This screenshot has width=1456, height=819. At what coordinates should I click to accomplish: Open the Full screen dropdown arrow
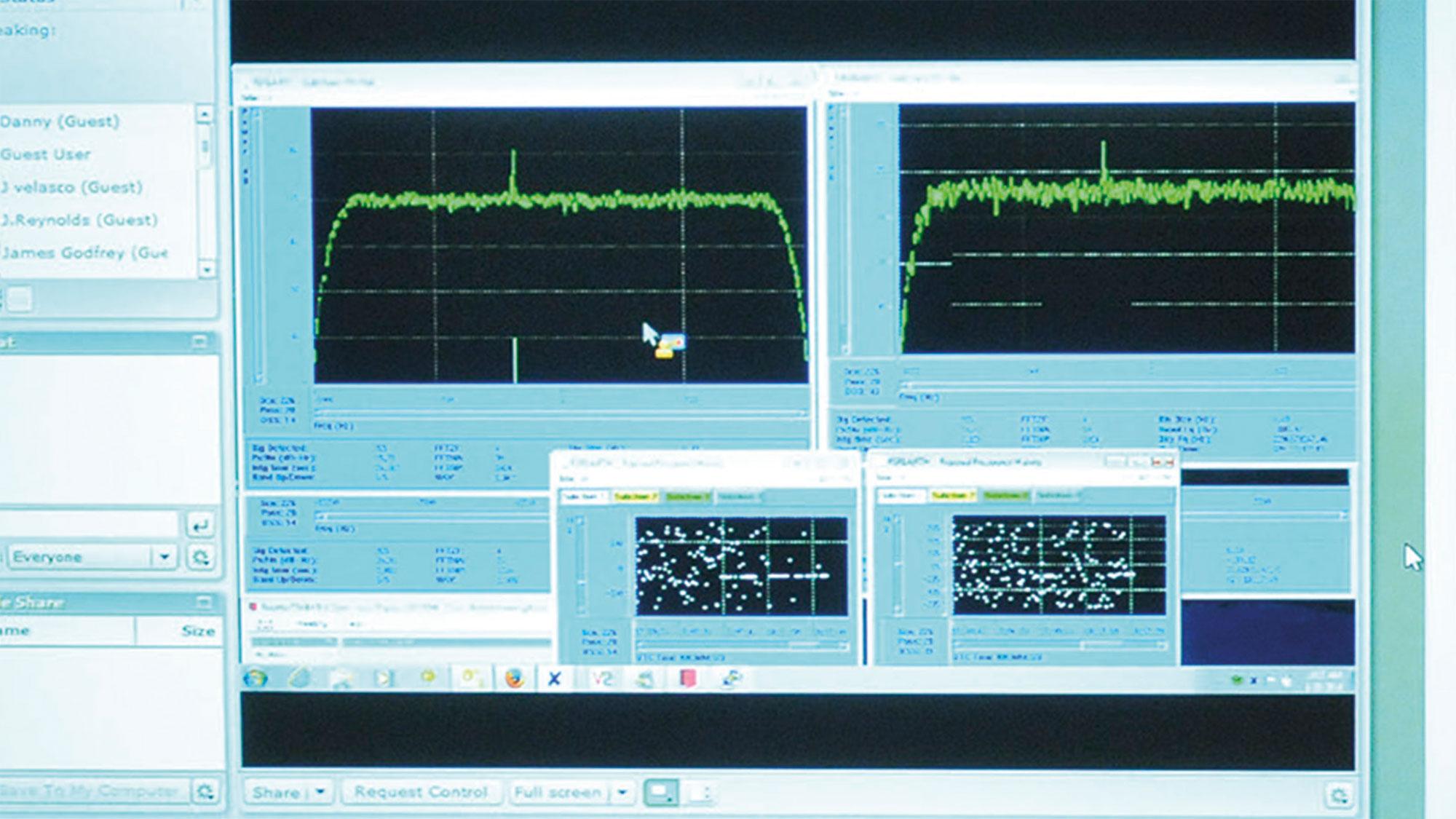[x=622, y=792]
